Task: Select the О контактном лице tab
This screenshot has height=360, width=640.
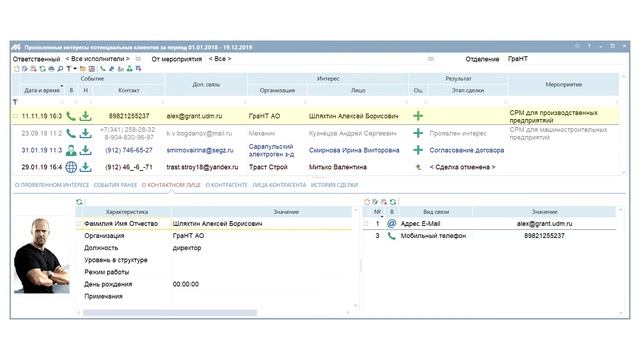Action: coord(171,185)
